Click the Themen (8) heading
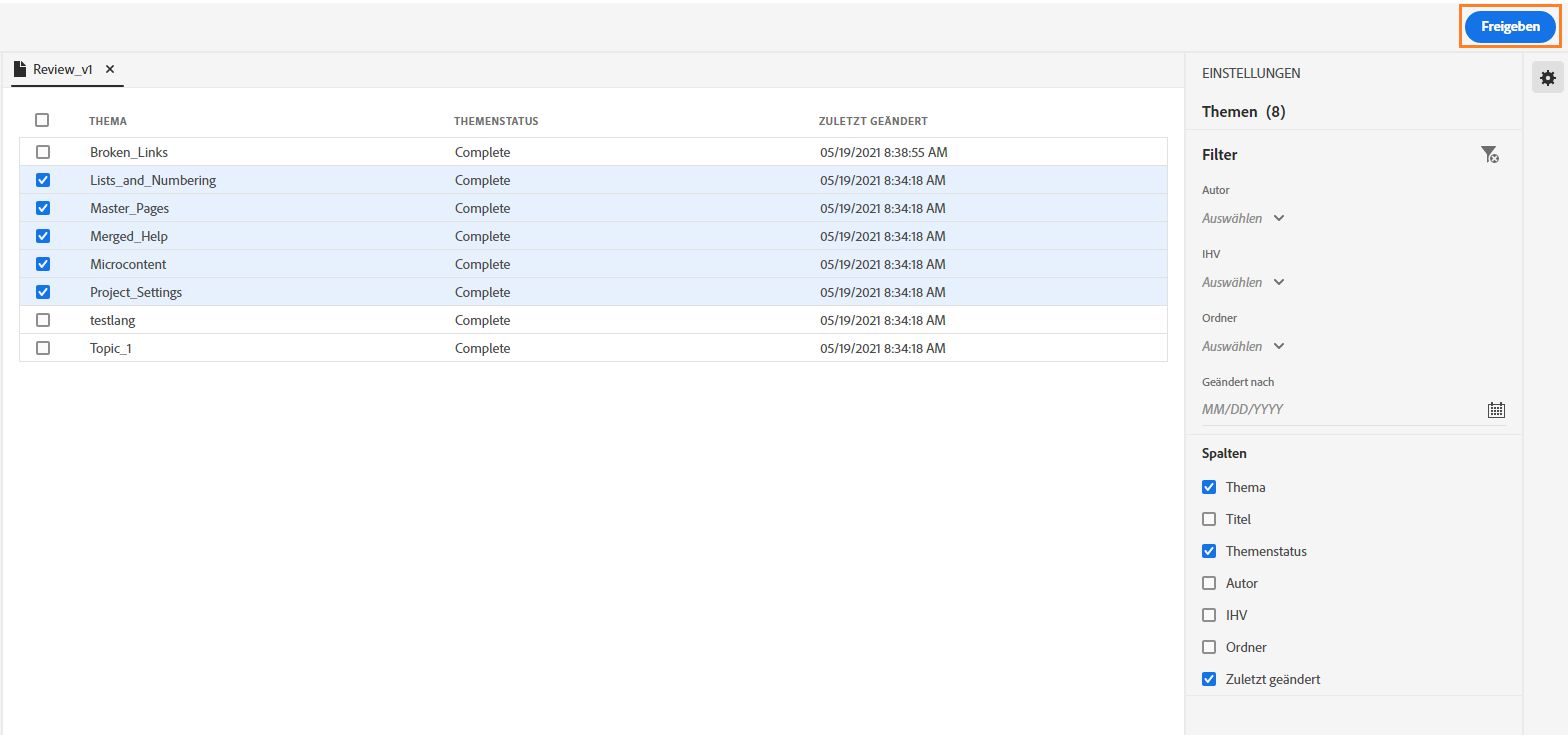 1243,111
